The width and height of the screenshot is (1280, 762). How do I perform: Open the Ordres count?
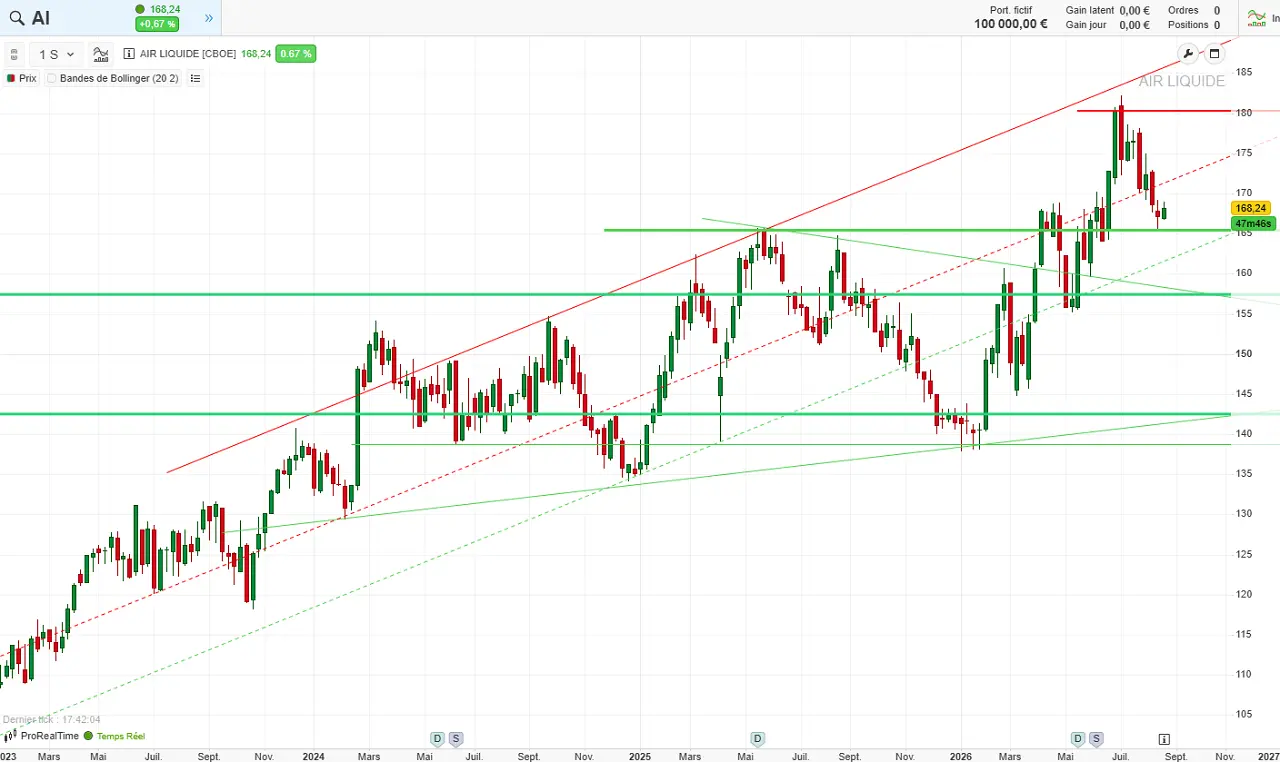pyautogui.click(x=1217, y=11)
